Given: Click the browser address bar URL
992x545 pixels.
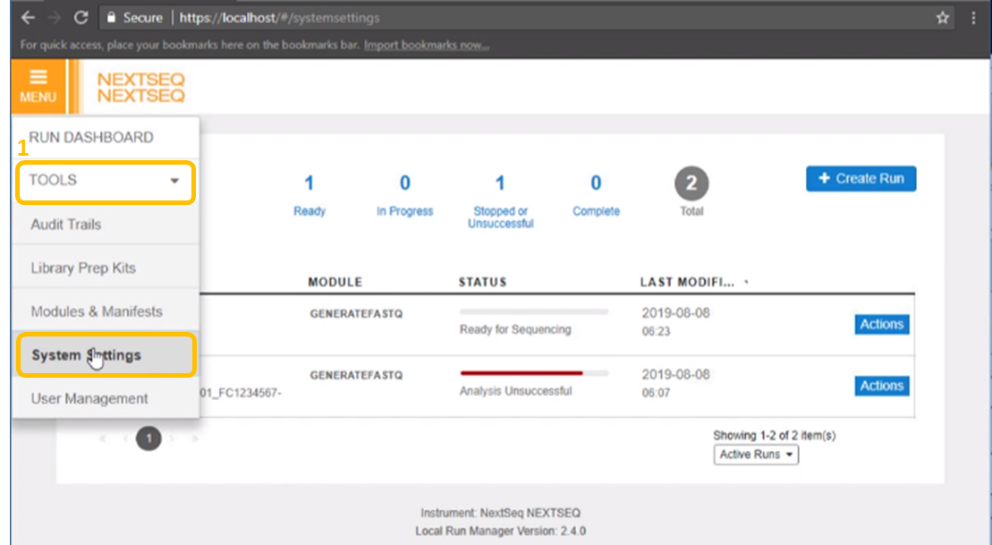Looking at the screenshot, I should pyautogui.click(x=280, y=18).
